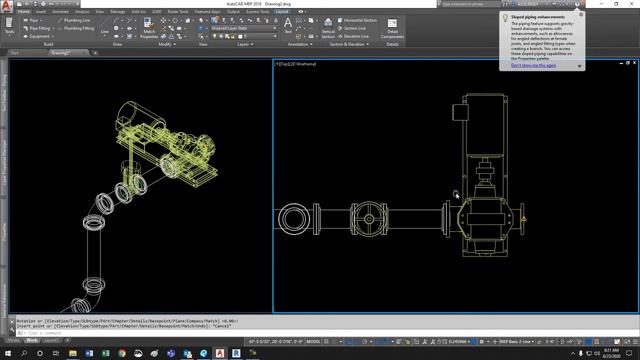Select the Model layout tab

click(13, 340)
